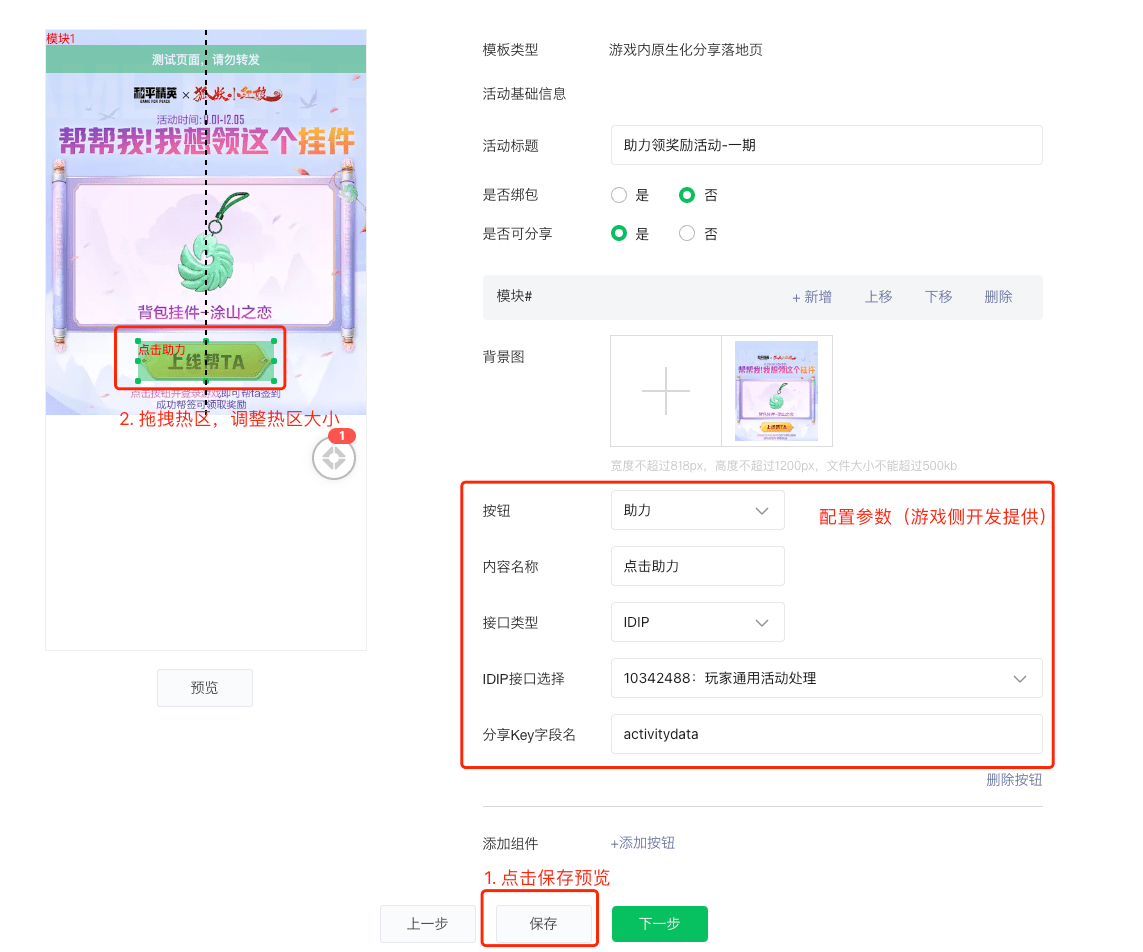
Task: Select 否 for 是否可分享
Action: pos(687,234)
